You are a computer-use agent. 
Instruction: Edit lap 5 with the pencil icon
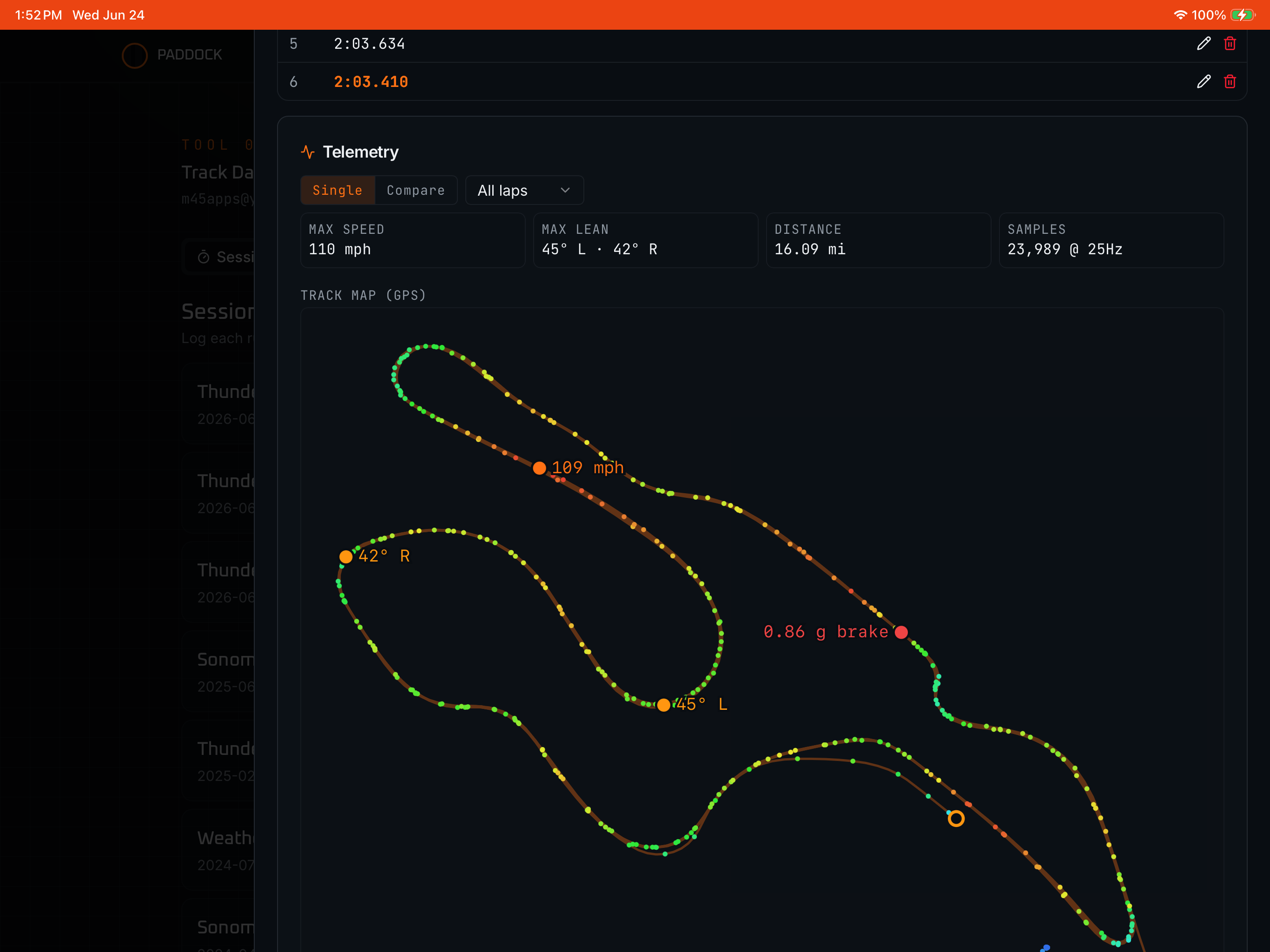pyautogui.click(x=1204, y=44)
